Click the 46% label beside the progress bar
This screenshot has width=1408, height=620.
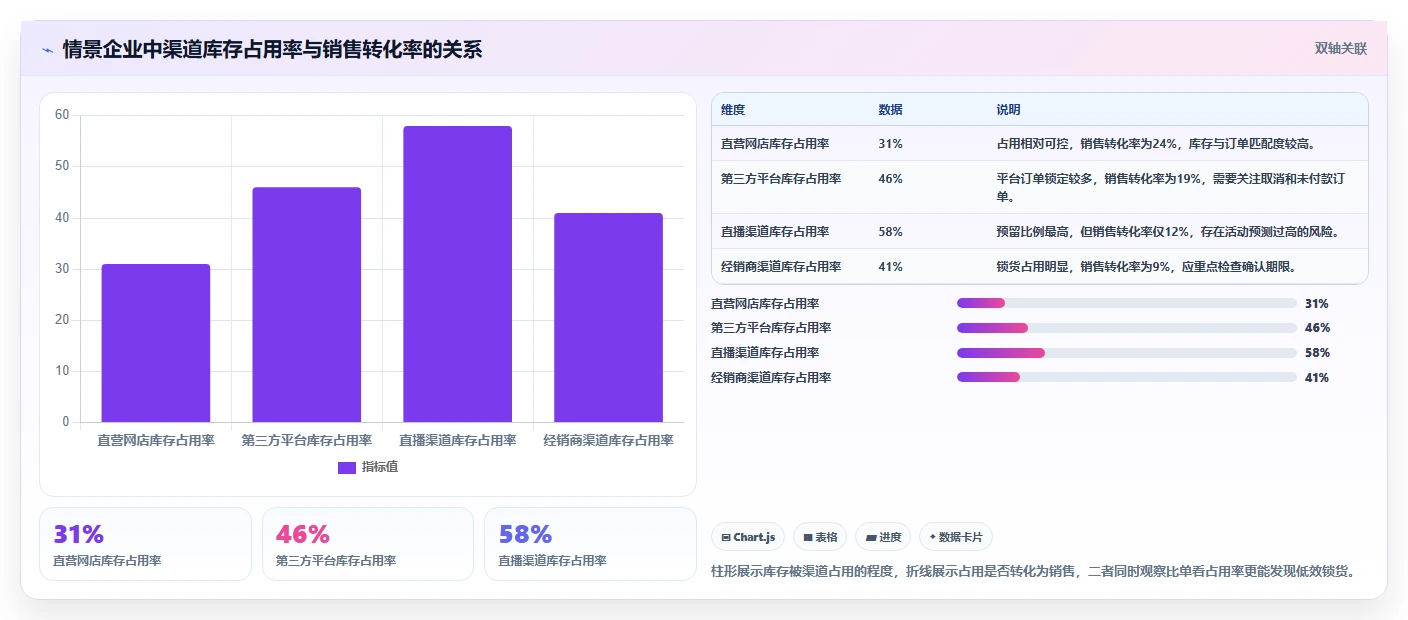click(x=1317, y=328)
